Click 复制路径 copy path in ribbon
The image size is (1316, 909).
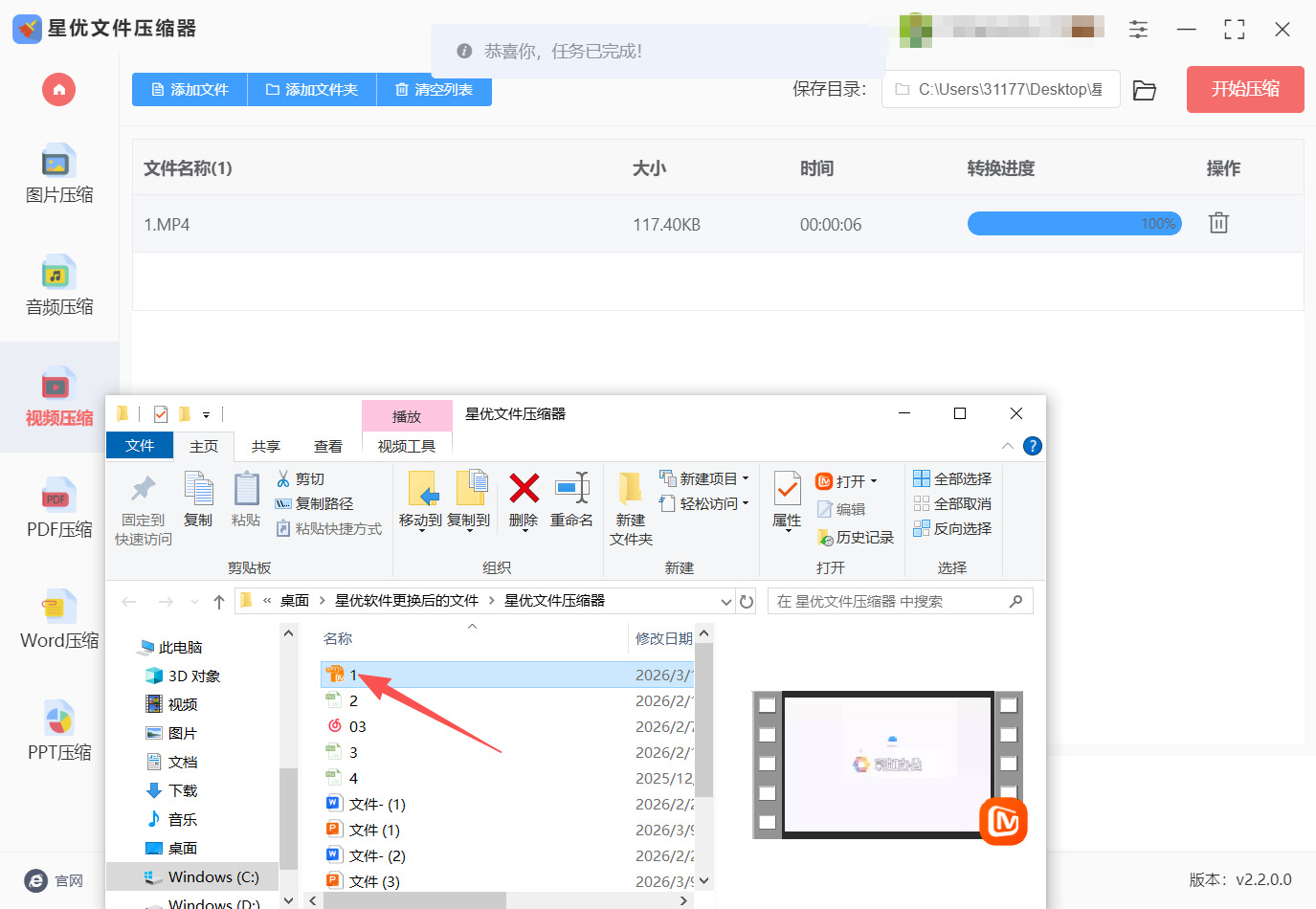(x=314, y=504)
